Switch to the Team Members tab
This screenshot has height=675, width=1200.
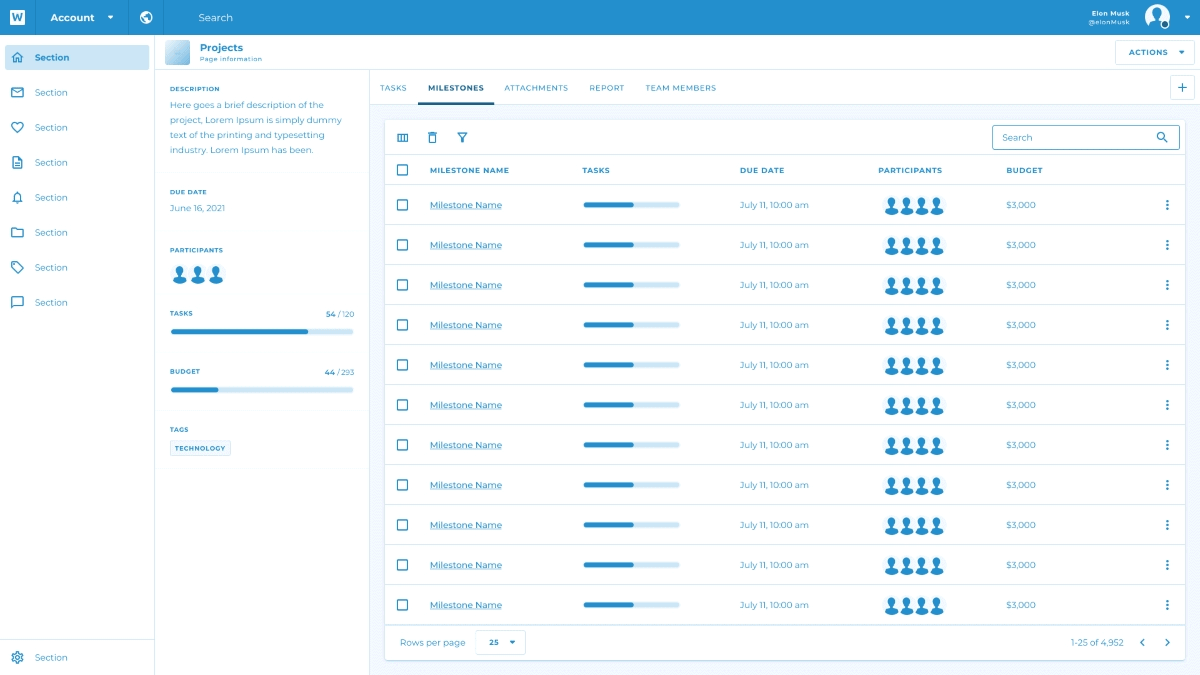pos(680,88)
